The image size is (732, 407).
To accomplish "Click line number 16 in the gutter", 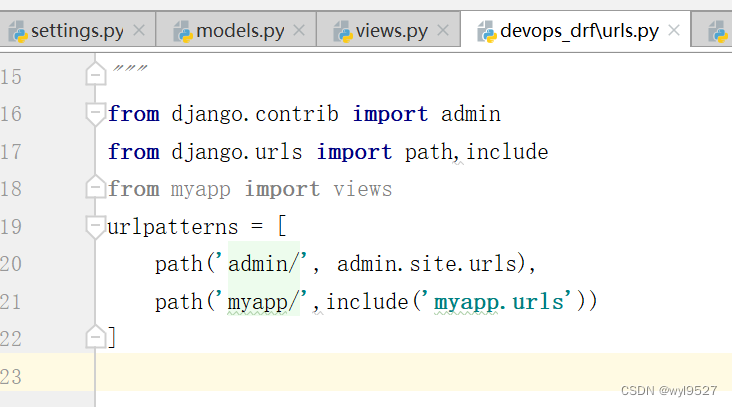I will tap(11, 114).
